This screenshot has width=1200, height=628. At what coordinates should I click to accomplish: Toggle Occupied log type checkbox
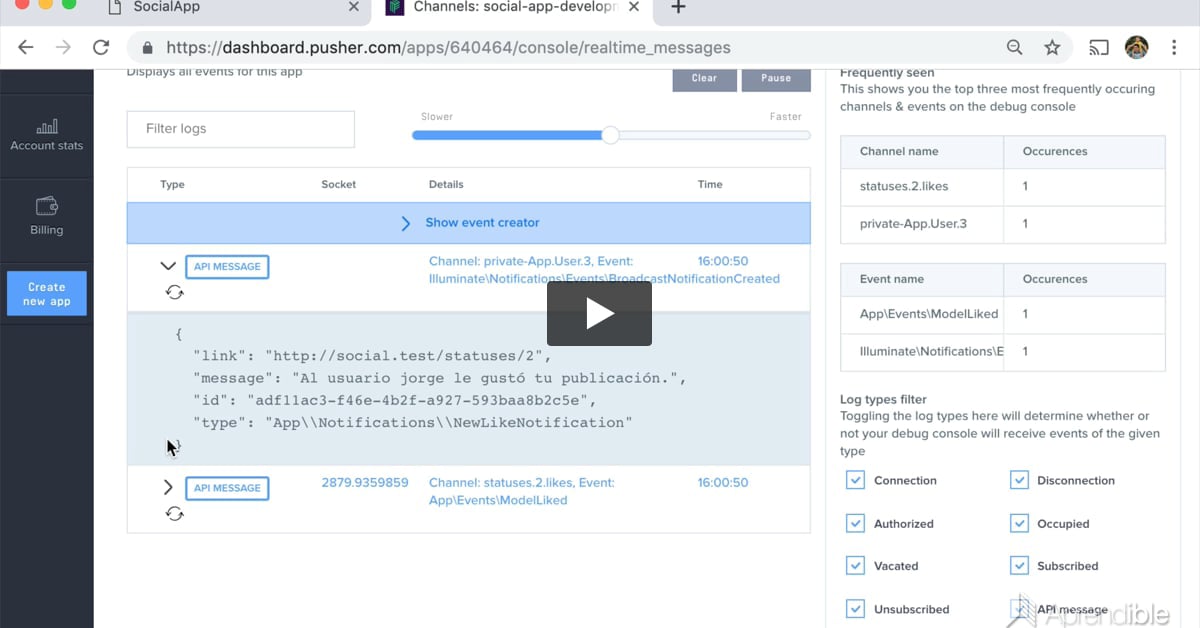tap(1019, 523)
